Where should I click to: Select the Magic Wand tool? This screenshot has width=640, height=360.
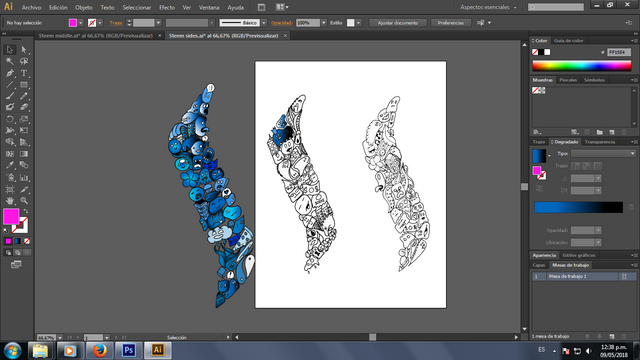click(x=10, y=61)
